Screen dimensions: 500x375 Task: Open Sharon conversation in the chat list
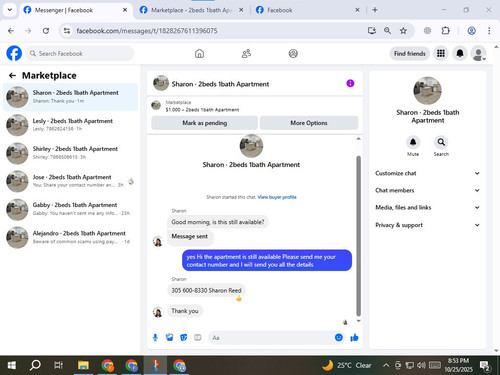coord(70,97)
